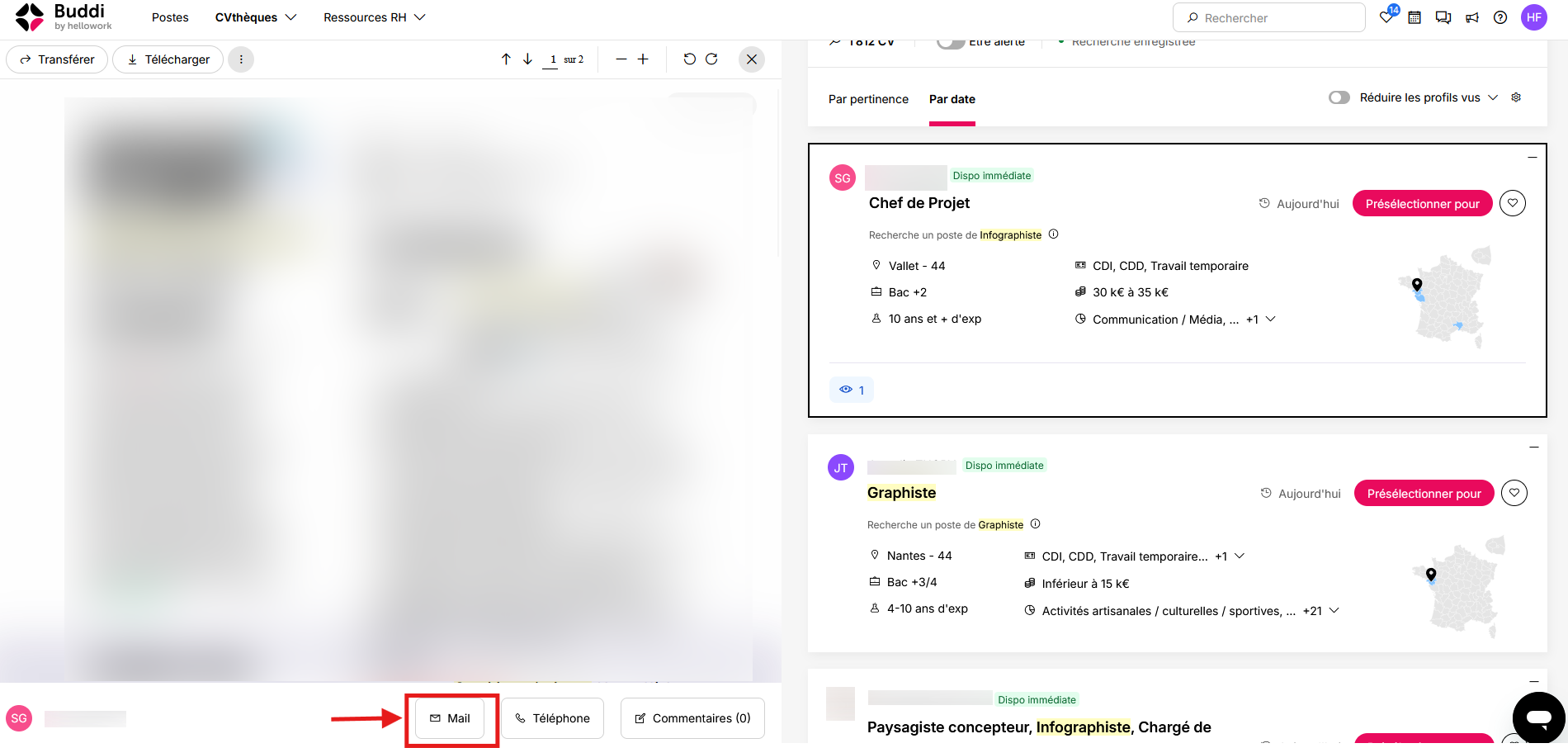
Task: Go to the next CV page with the down arrow
Action: coord(527,59)
